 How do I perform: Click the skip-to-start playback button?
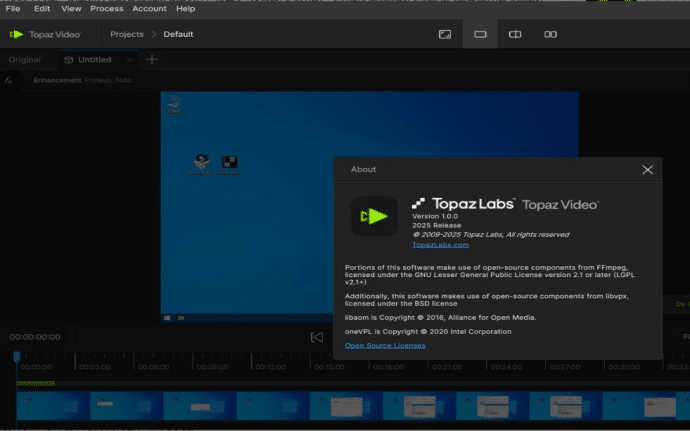coord(317,337)
